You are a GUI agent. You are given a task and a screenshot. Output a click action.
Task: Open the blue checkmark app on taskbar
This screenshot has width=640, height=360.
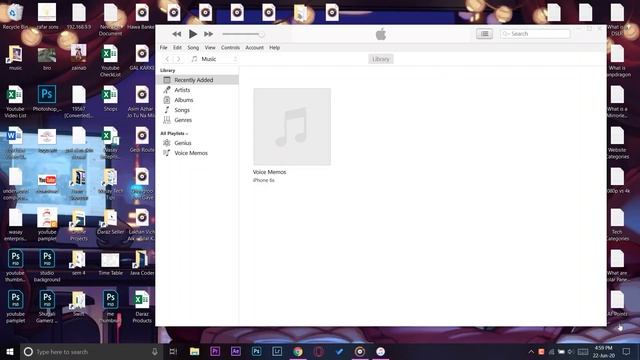339,351
